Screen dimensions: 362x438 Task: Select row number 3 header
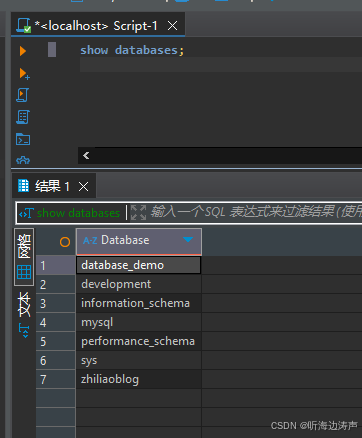(x=56, y=303)
